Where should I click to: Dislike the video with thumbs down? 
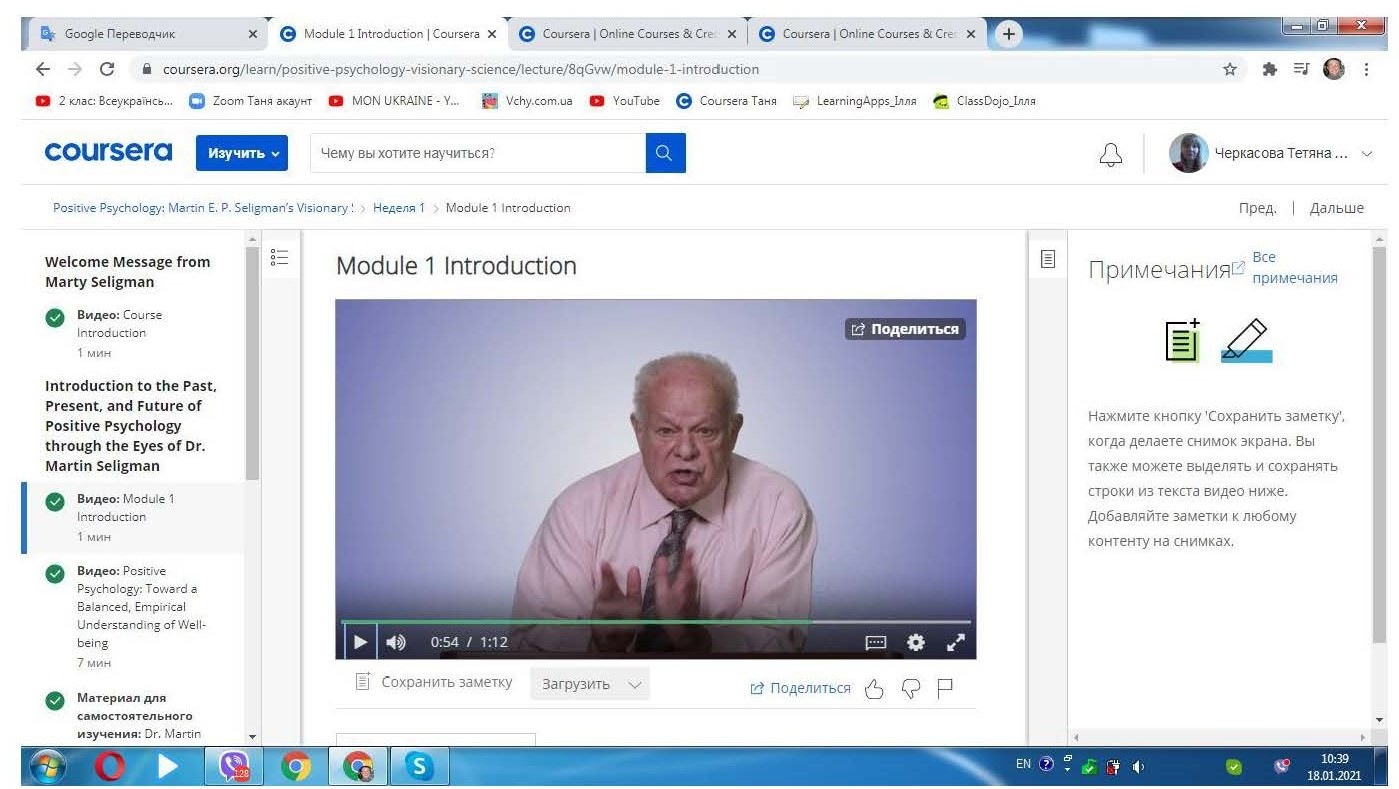910,688
